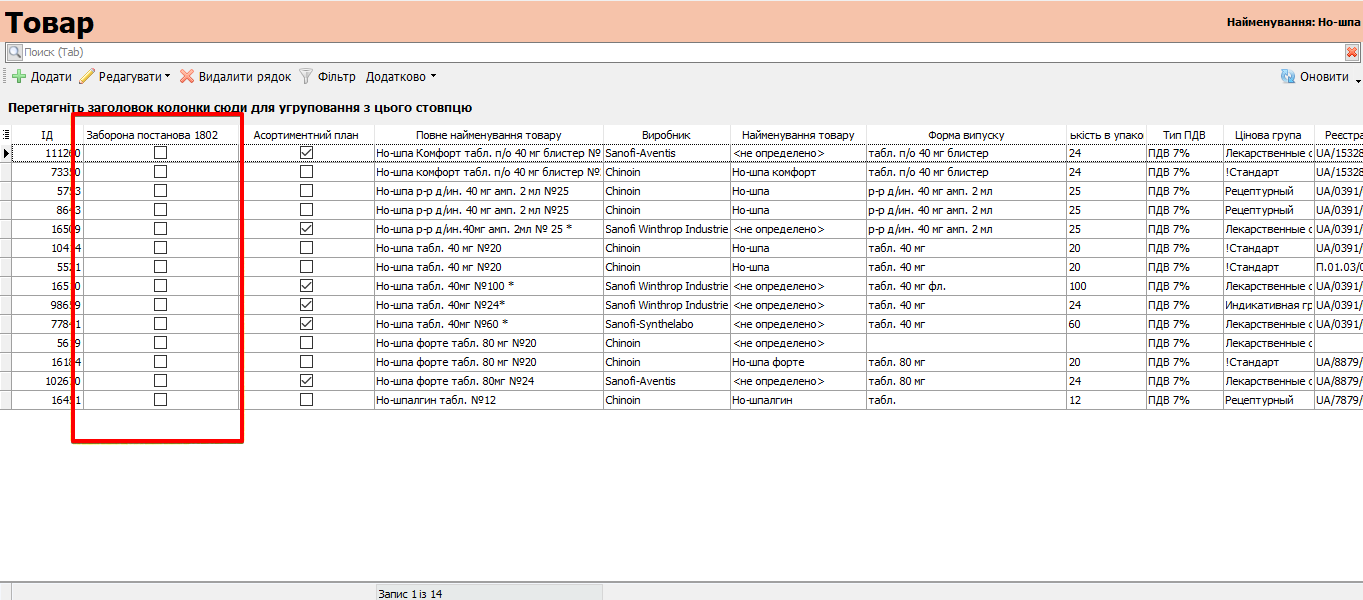Click the Оновити refresh icon

pos(1288,77)
